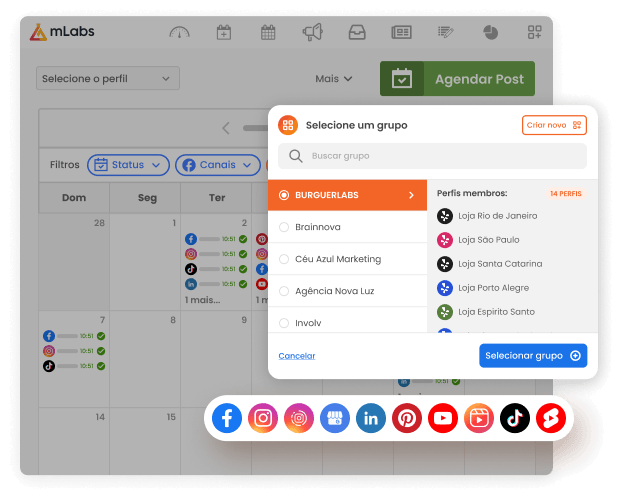This screenshot has height=500, width=618.
Task: Open the megaphone campaigns icon
Action: [x=313, y=32]
